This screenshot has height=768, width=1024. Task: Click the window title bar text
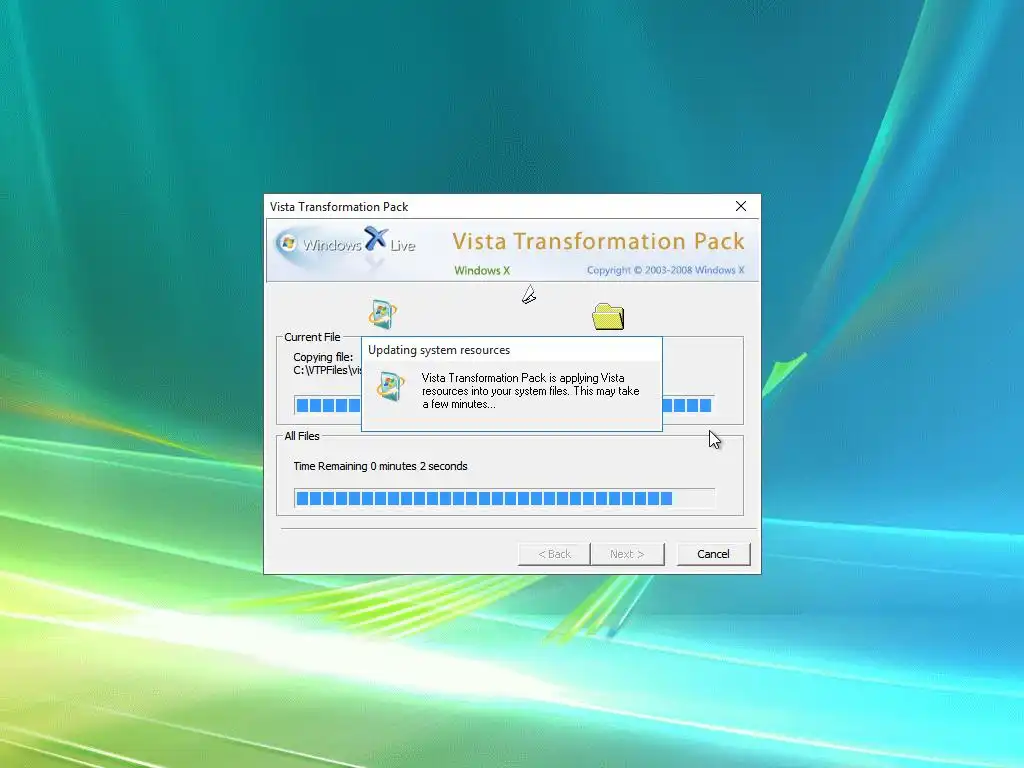point(339,207)
